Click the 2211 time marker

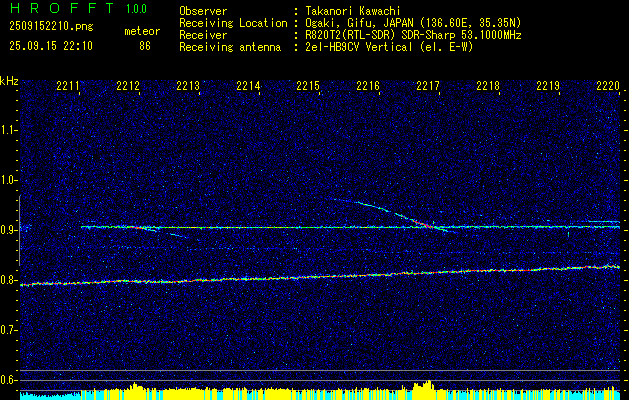68,86
